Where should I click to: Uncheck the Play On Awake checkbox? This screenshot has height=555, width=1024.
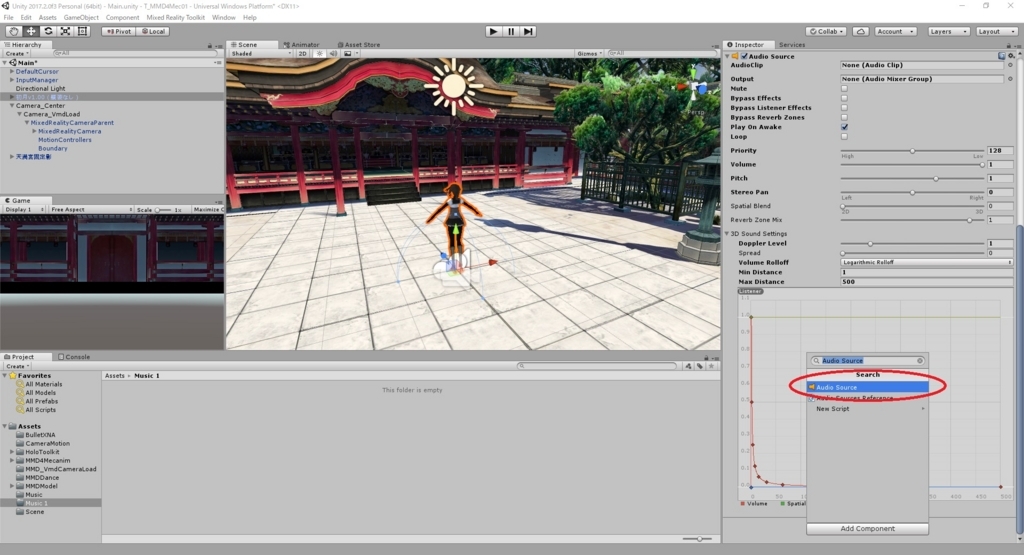point(844,127)
